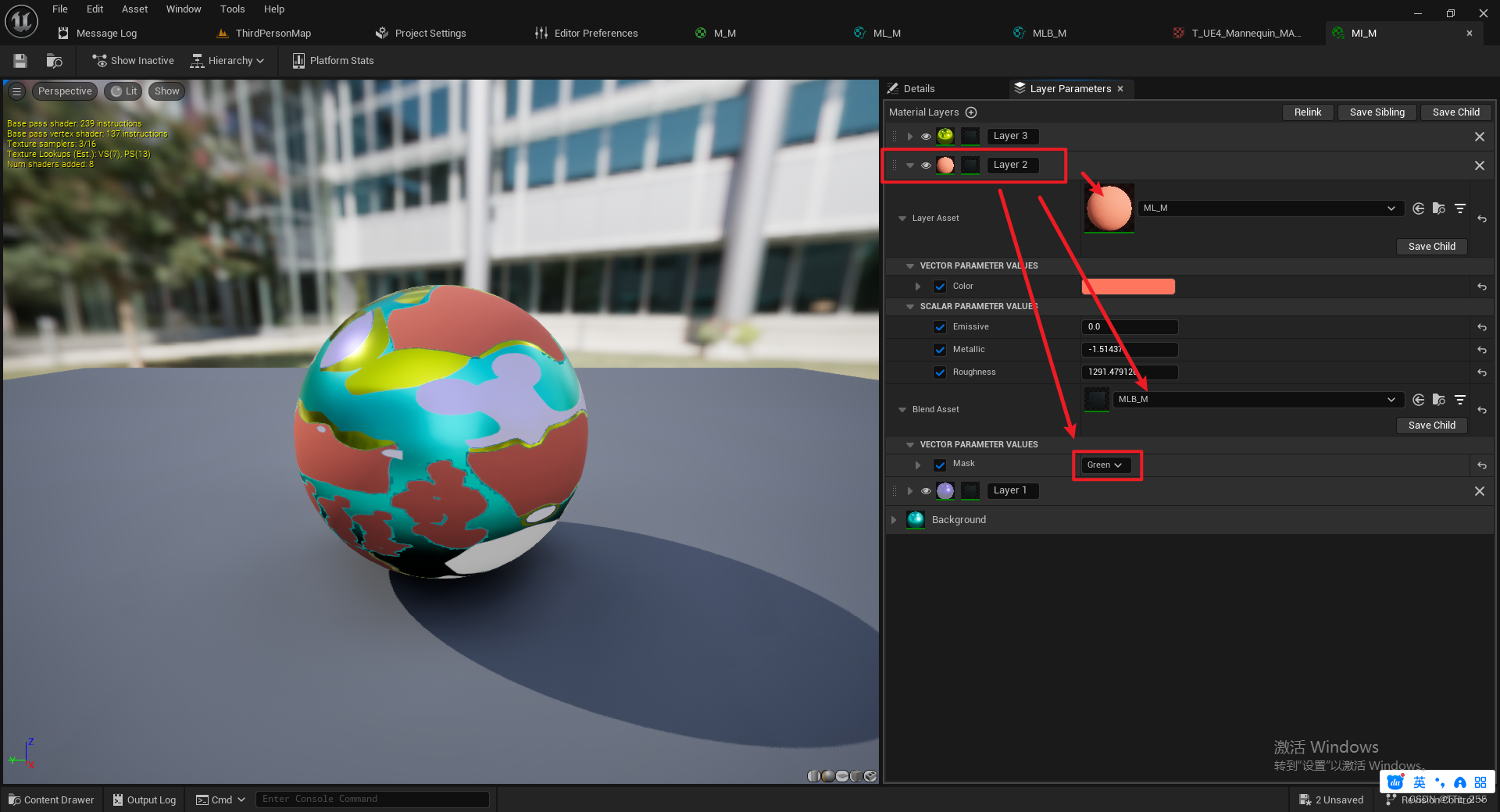Uncheck the Mask parameter checkbox
Image resolution: width=1500 pixels, height=812 pixels.
[x=940, y=465]
